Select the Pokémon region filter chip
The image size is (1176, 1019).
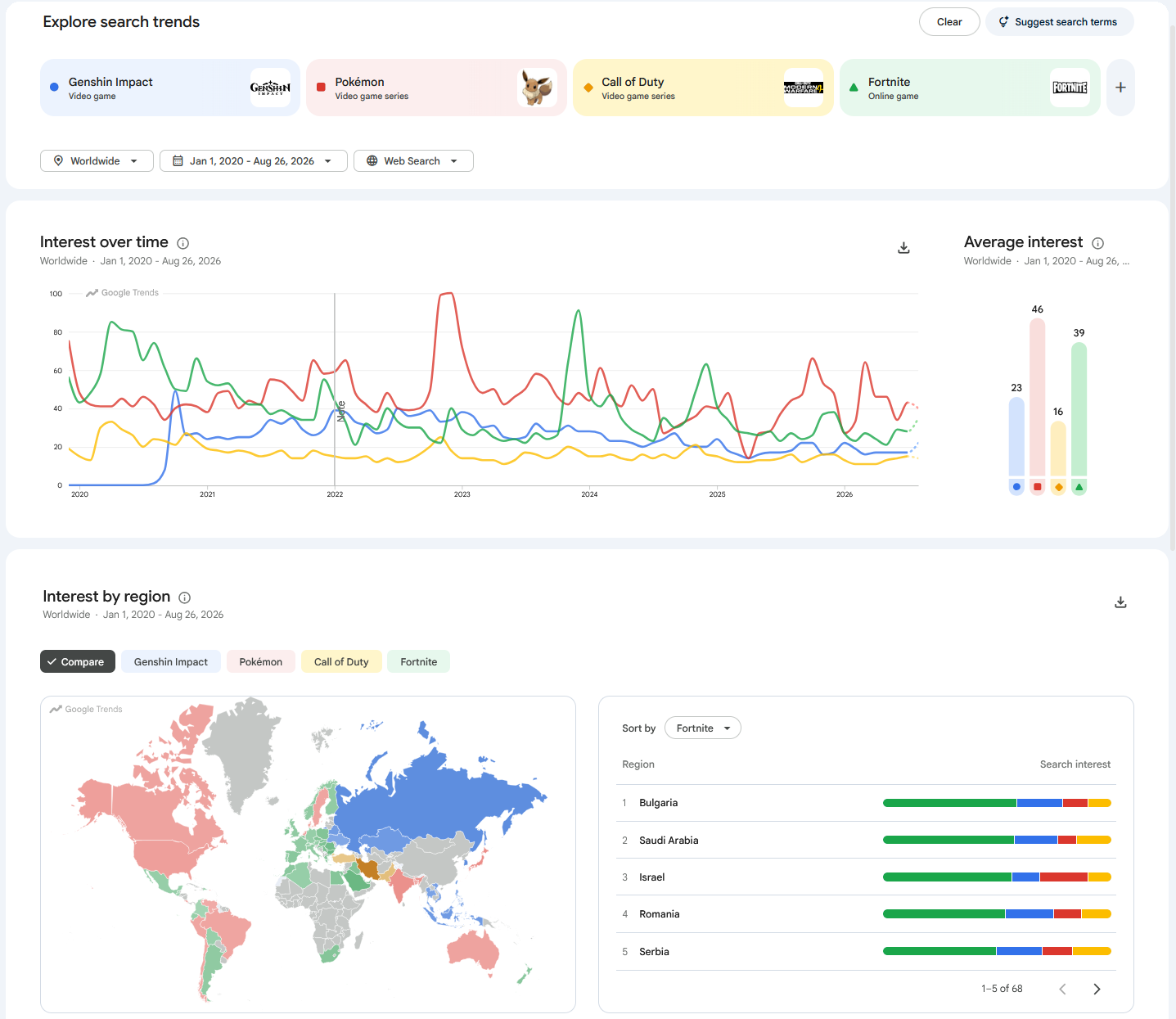tap(261, 662)
